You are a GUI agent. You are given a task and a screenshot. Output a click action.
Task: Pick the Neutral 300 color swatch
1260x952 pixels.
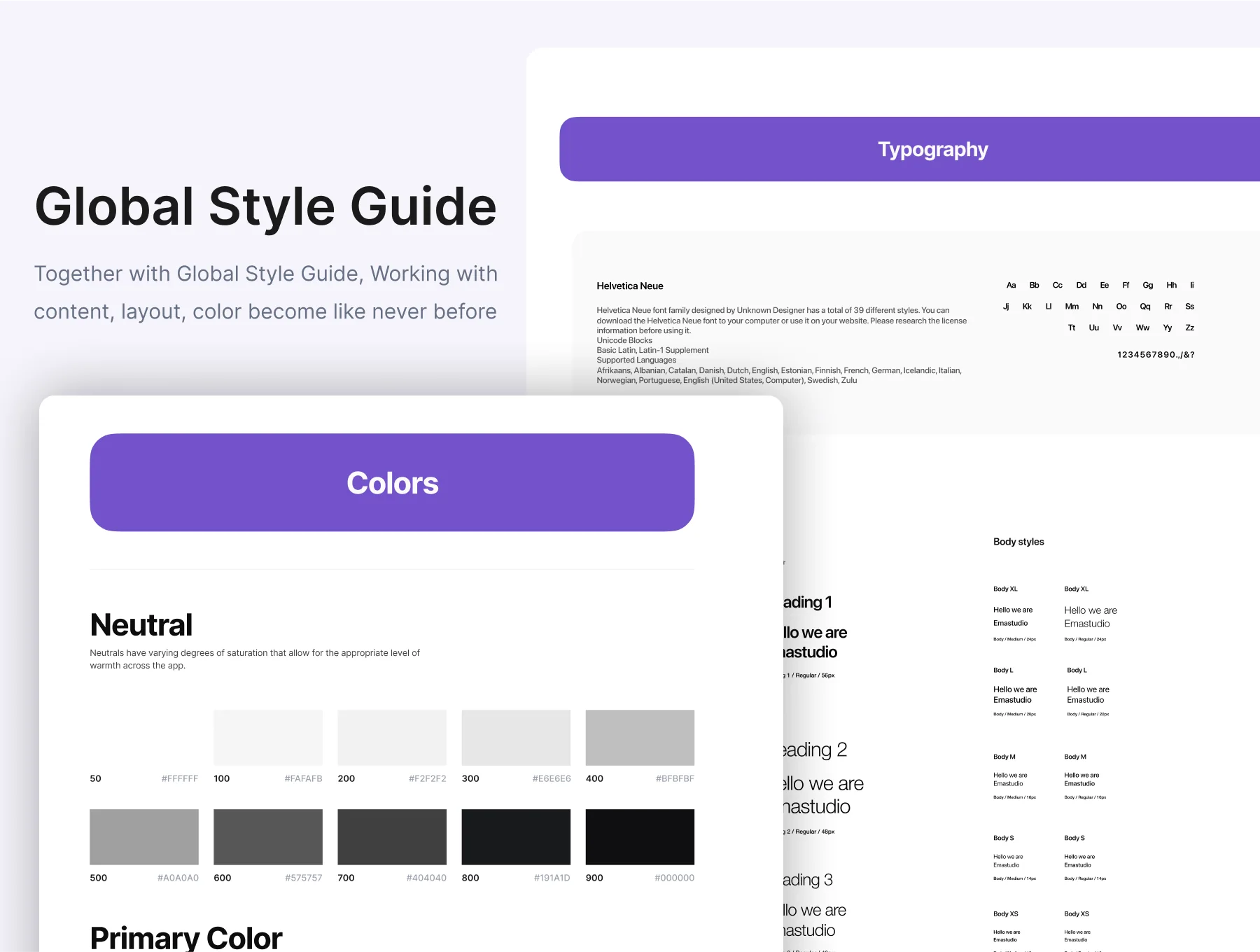[516, 737]
